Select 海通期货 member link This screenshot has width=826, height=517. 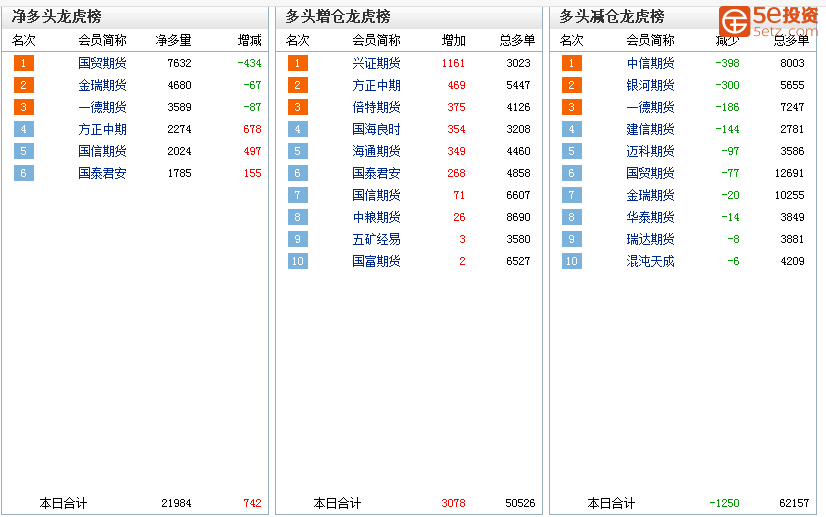coord(376,151)
